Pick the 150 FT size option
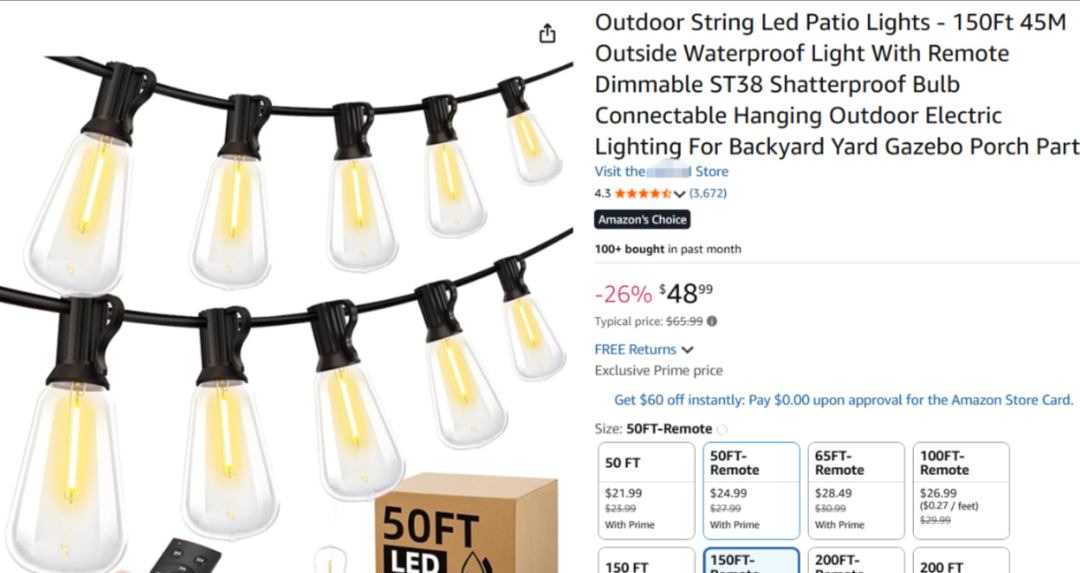 tap(646, 562)
